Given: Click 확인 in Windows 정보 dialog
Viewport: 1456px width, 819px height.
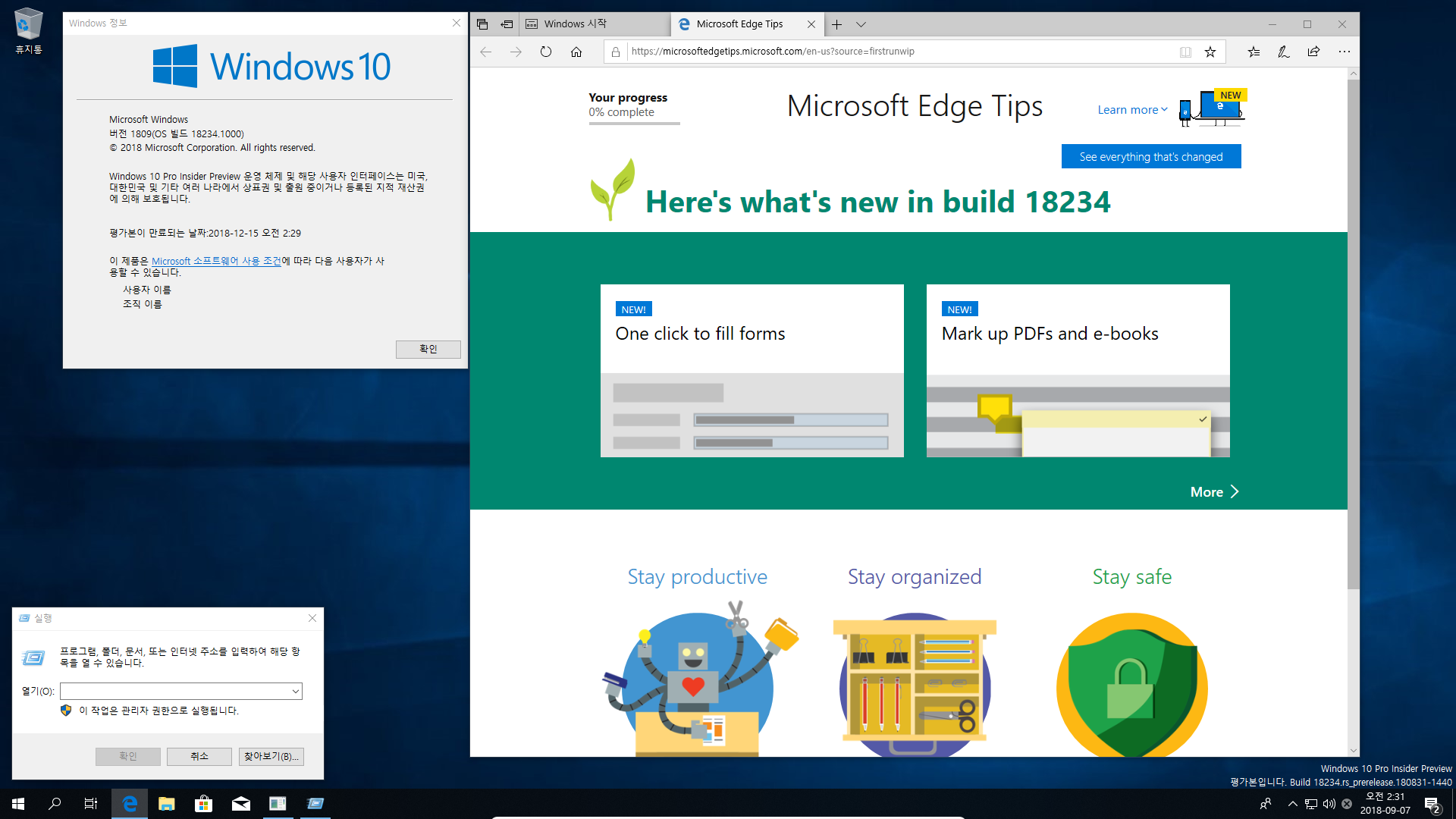Looking at the screenshot, I should pos(428,349).
